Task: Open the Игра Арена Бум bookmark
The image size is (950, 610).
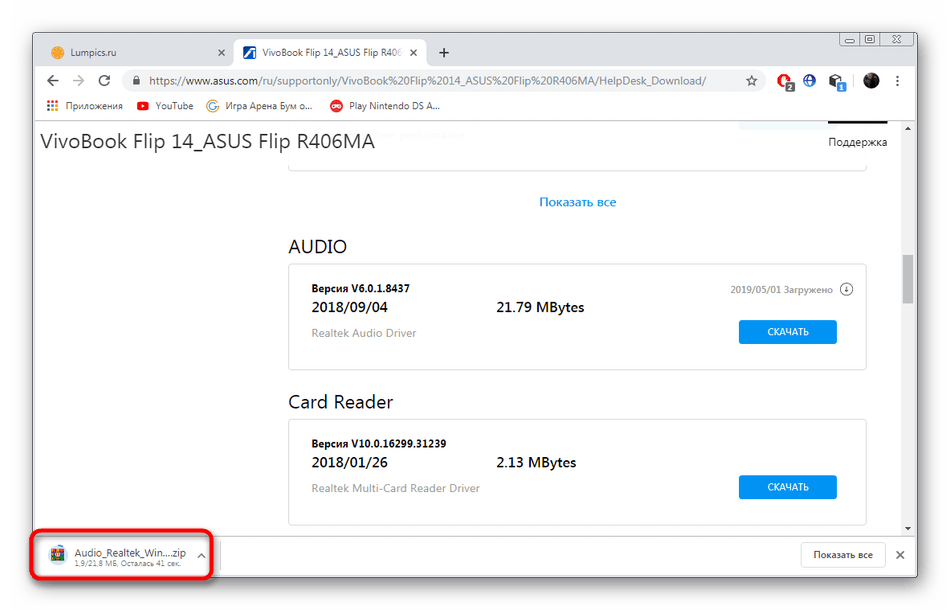Action: pos(259,105)
